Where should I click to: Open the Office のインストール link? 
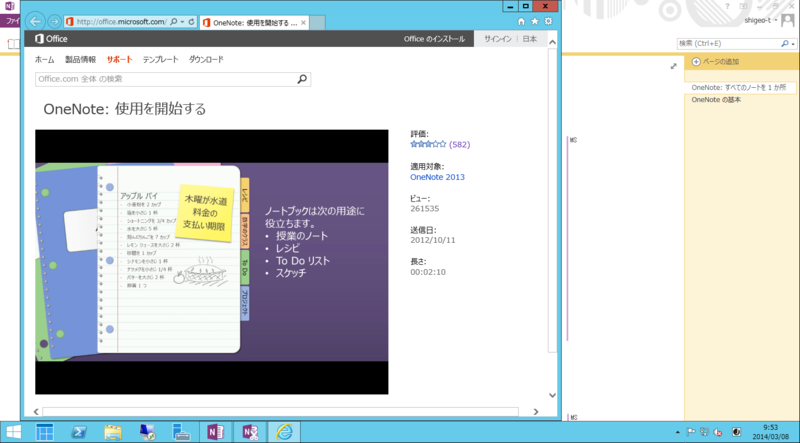click(434, 39)
